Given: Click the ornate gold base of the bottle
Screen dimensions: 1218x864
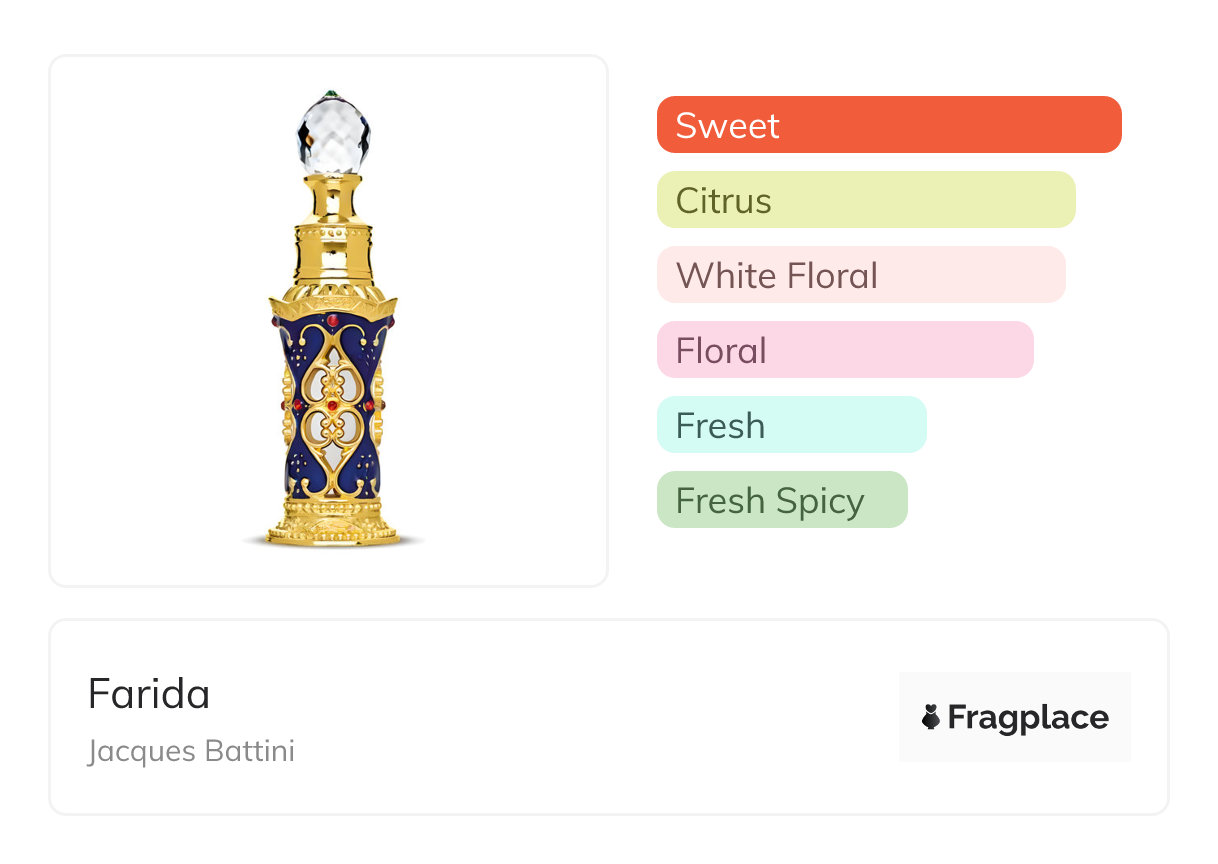Looking at the screenshot, I should tap(333, 520).
